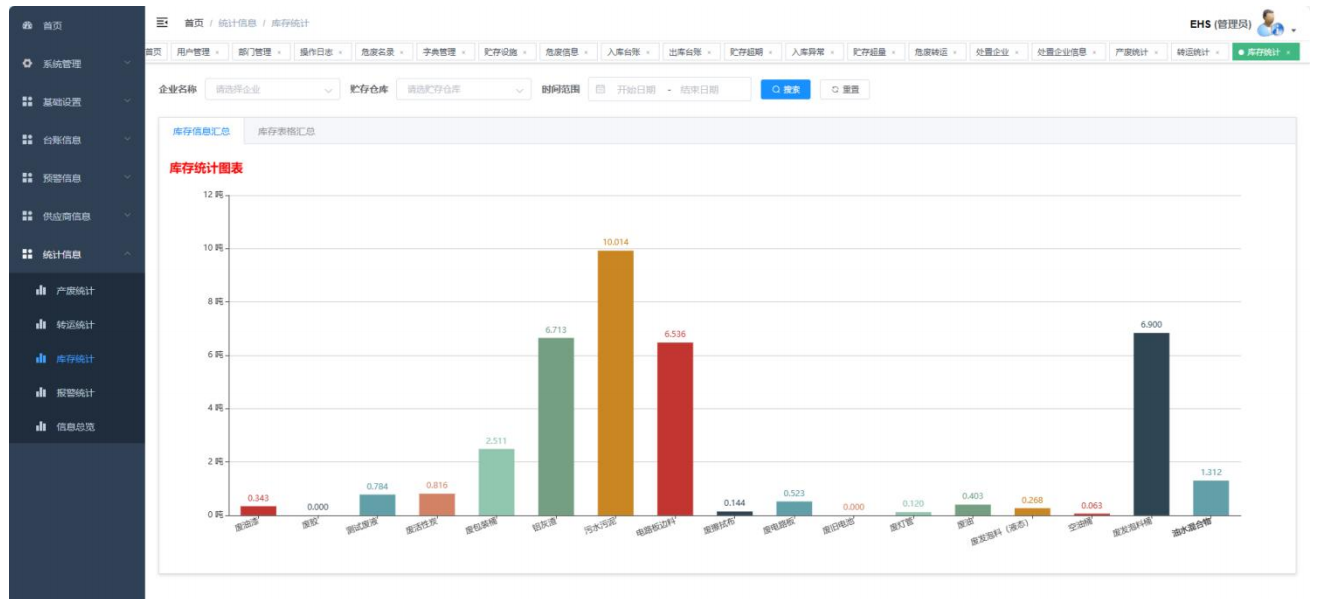Click the 库存统计图表 chart title

206,168
